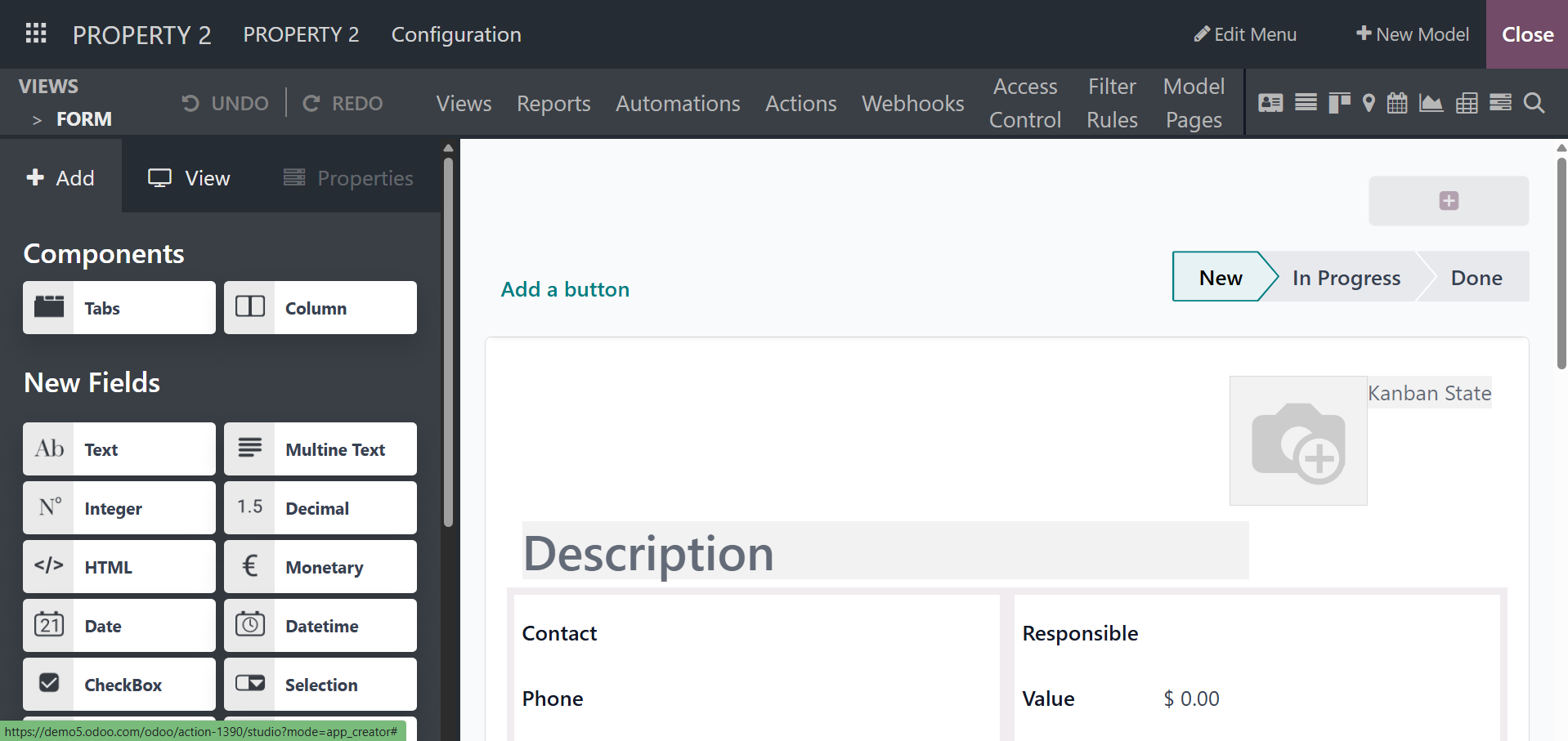
Task: Open the Map view editor icon
Action: tap(1369, 103)
